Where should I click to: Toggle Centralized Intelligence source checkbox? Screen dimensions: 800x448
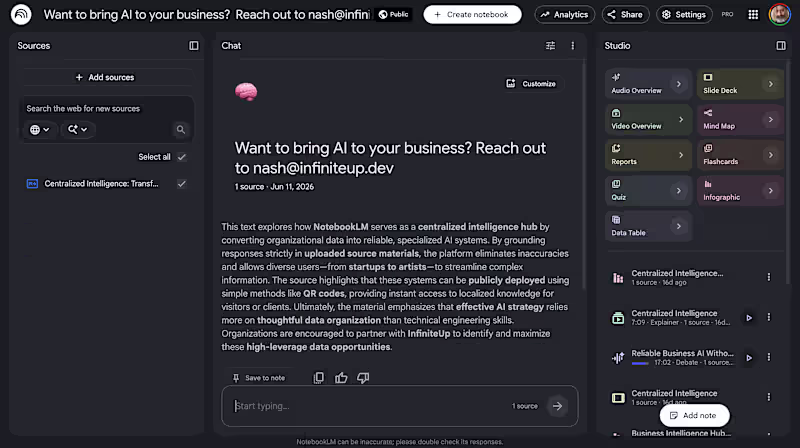(x=182, y=184)
